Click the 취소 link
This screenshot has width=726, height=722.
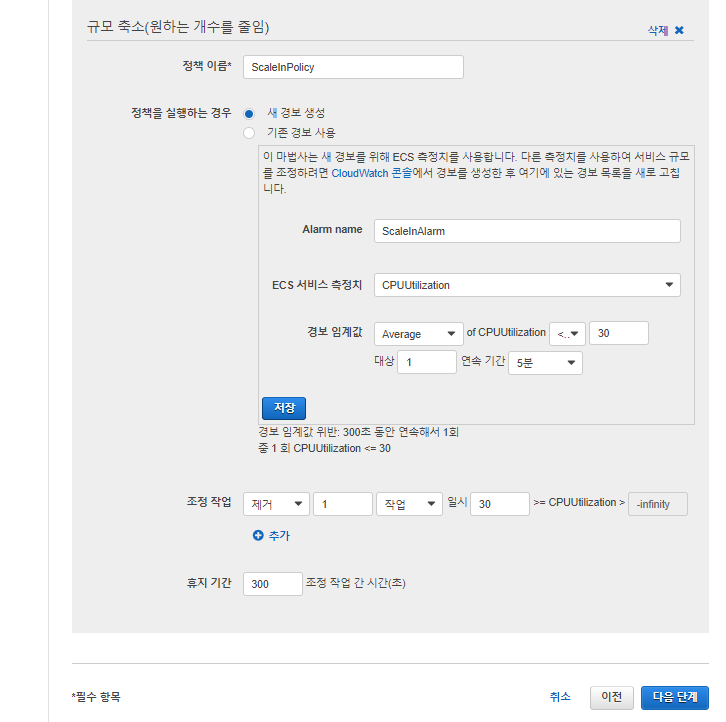pyautogui.click(x=560, y=697)
